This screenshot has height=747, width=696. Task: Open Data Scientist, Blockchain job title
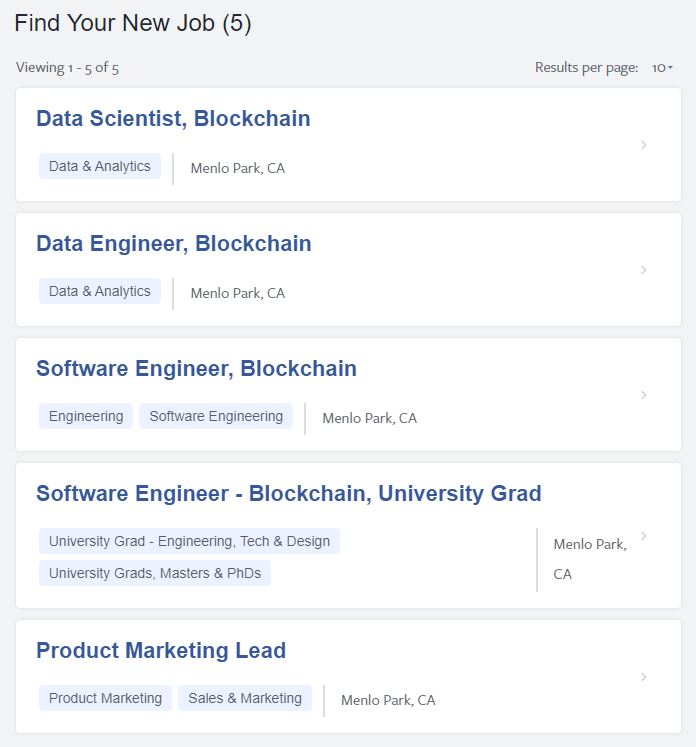coord(173,119)
